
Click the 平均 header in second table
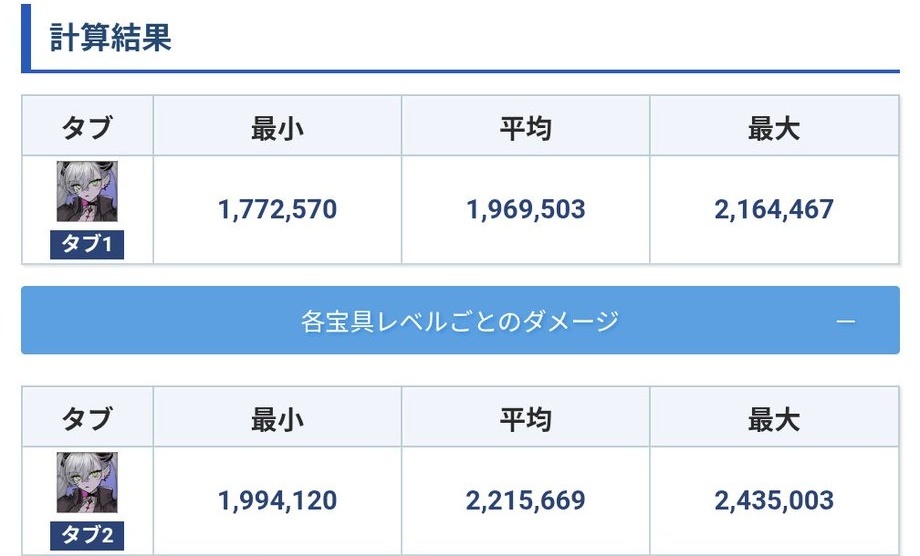526,419
